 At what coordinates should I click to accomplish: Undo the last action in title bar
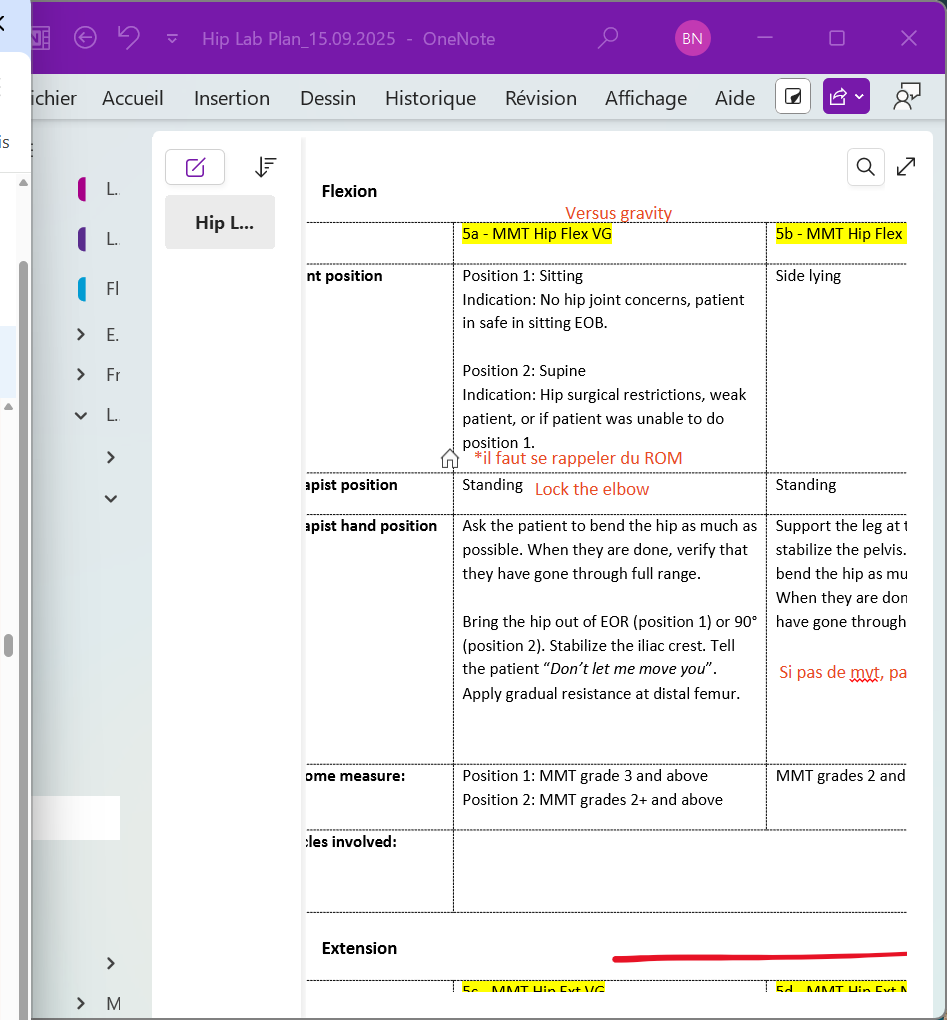click(x=129, y=38)
